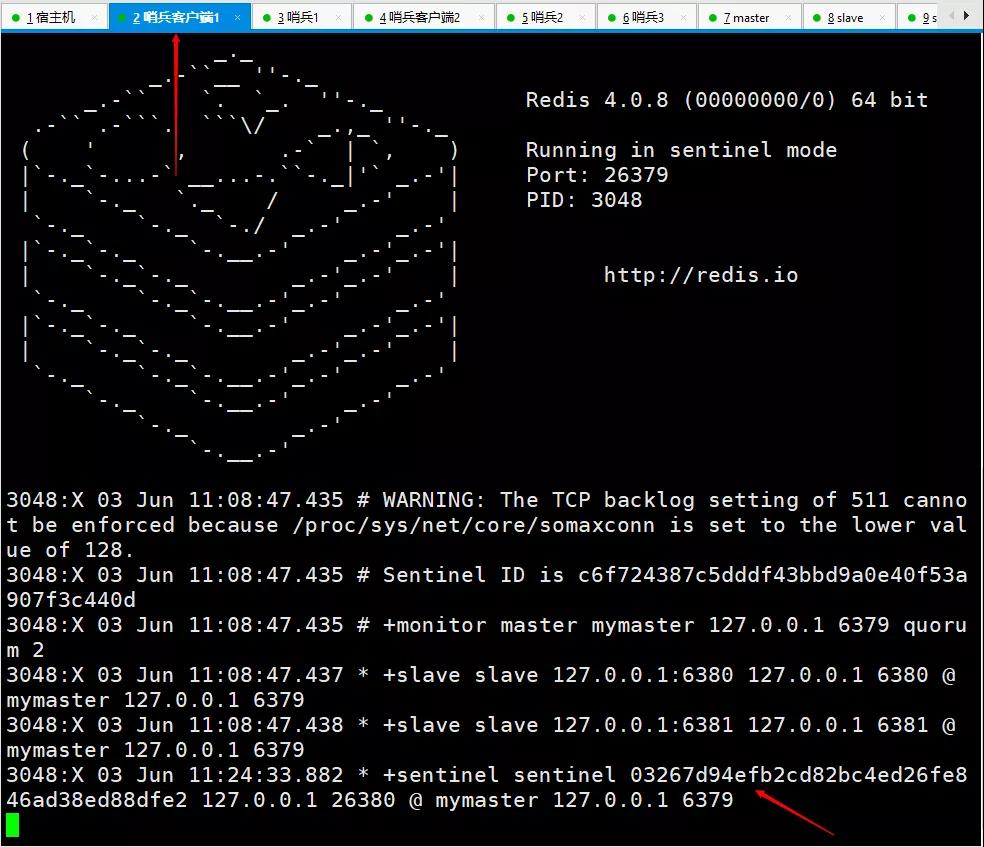The width and height of the screenshot is (984, 847).
Task: Click the '+monitor master mymaster' log line
Action: click(x=486, y=637)
